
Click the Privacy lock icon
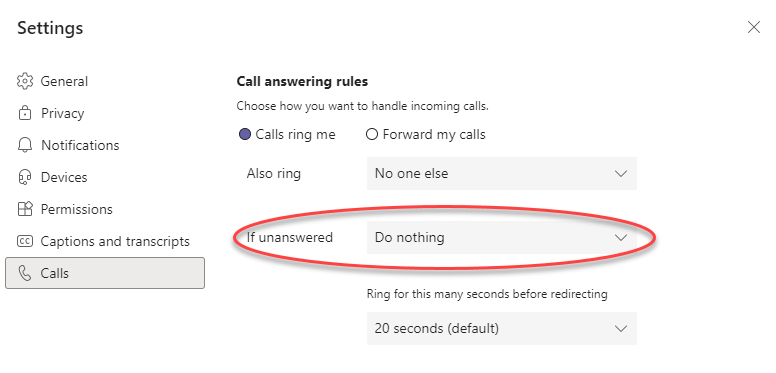pyautogui.click(x=25, y=113)
